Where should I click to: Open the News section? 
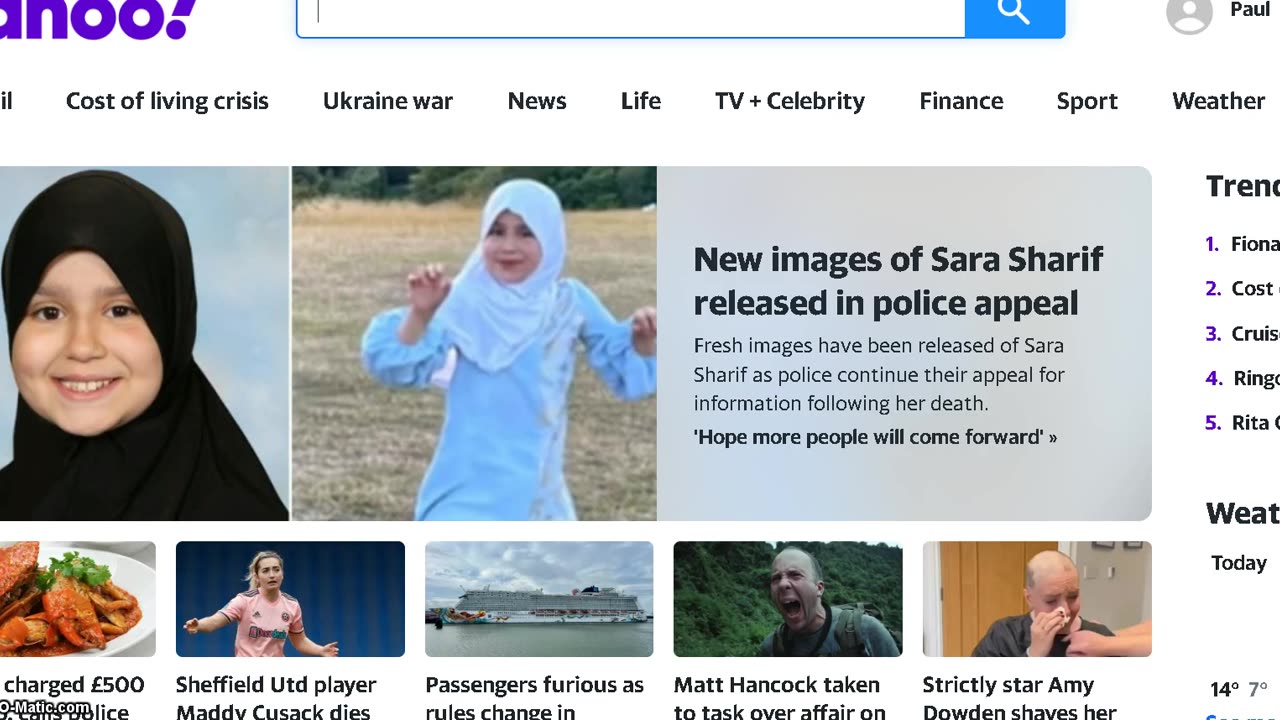tap(537, 101)
